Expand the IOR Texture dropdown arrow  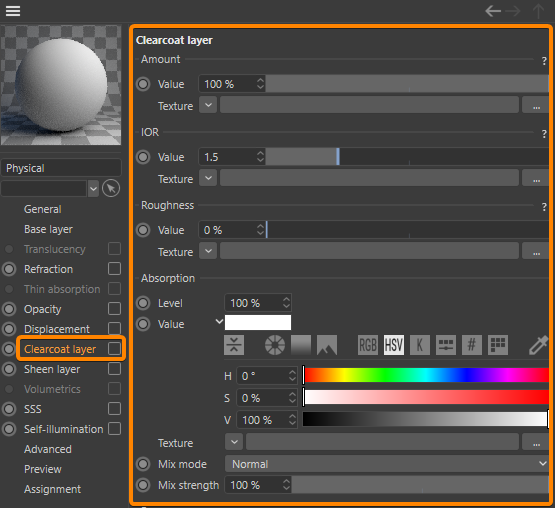[x=208, y=178]
